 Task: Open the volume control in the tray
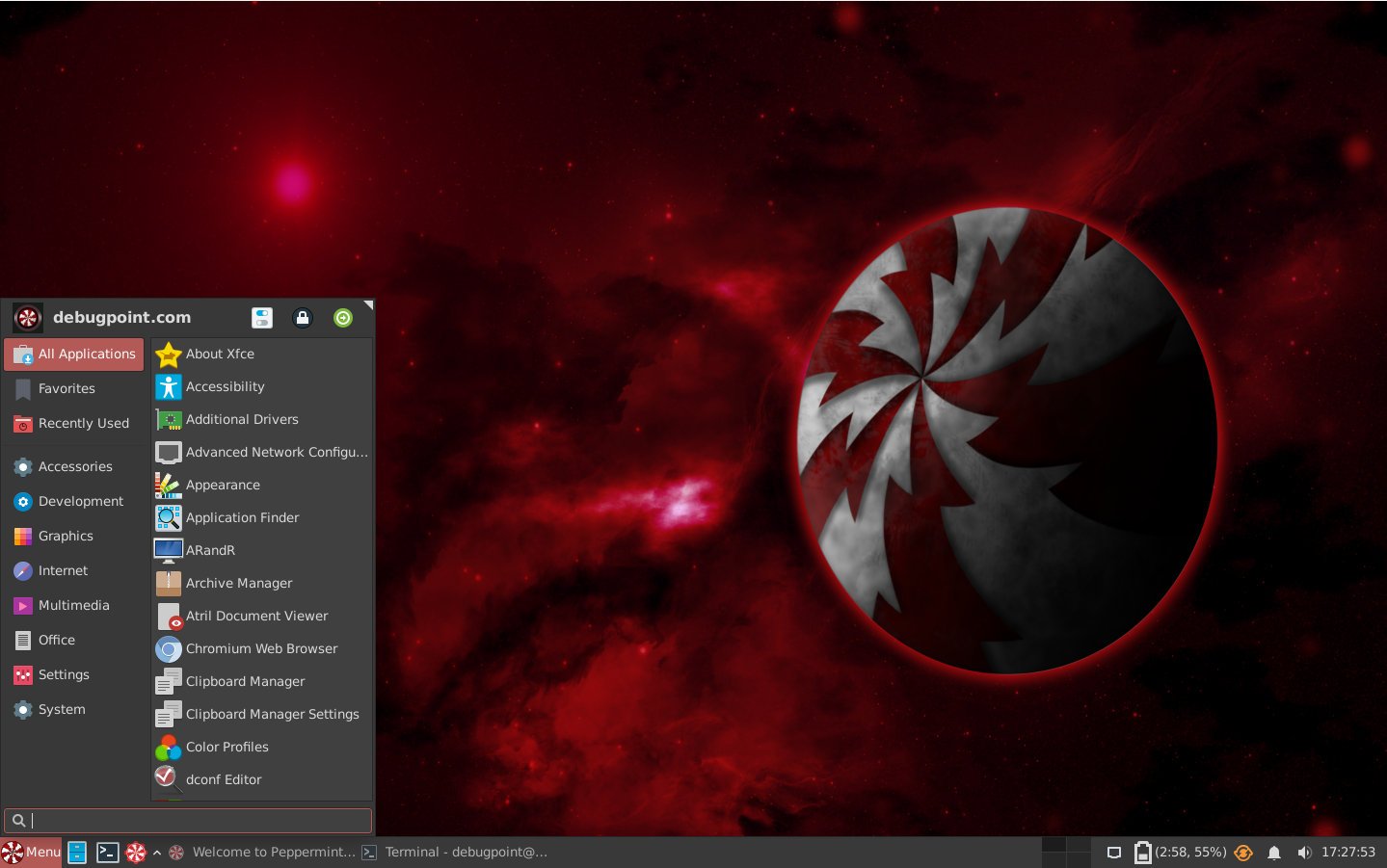pos(1305,852)
